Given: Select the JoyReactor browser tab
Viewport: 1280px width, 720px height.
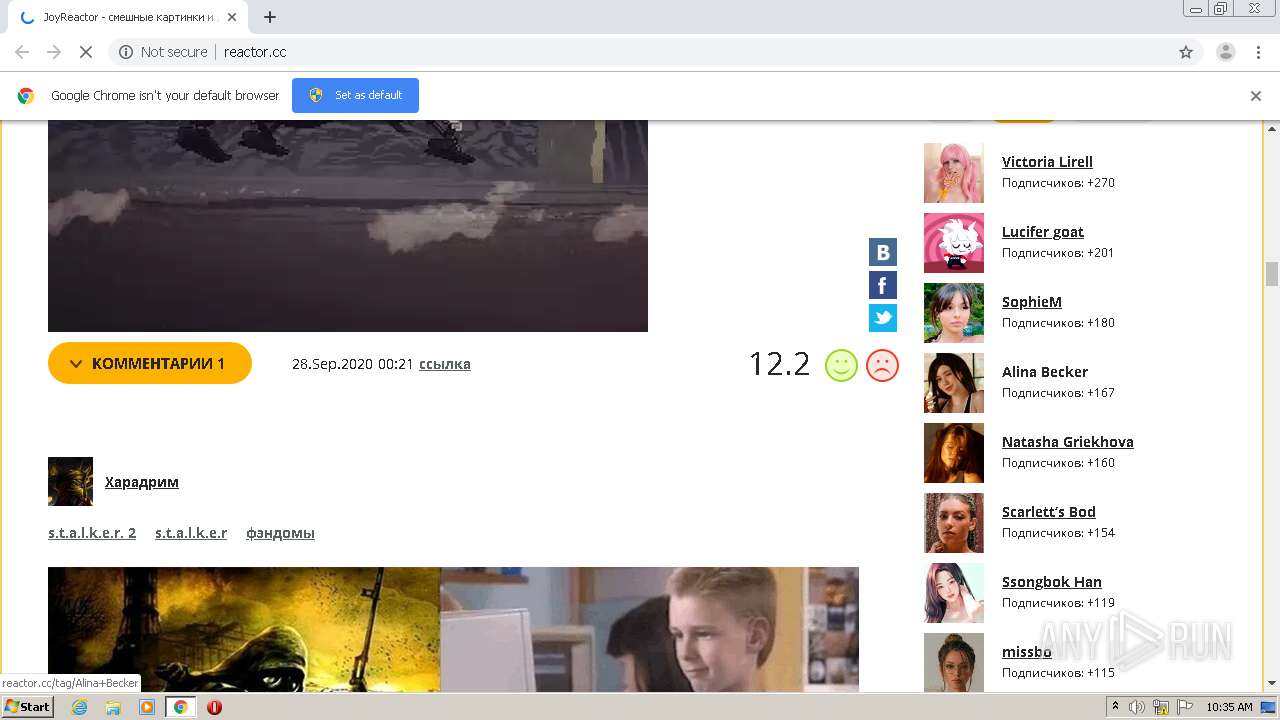Looking at the screenshot, I should 128,17.
